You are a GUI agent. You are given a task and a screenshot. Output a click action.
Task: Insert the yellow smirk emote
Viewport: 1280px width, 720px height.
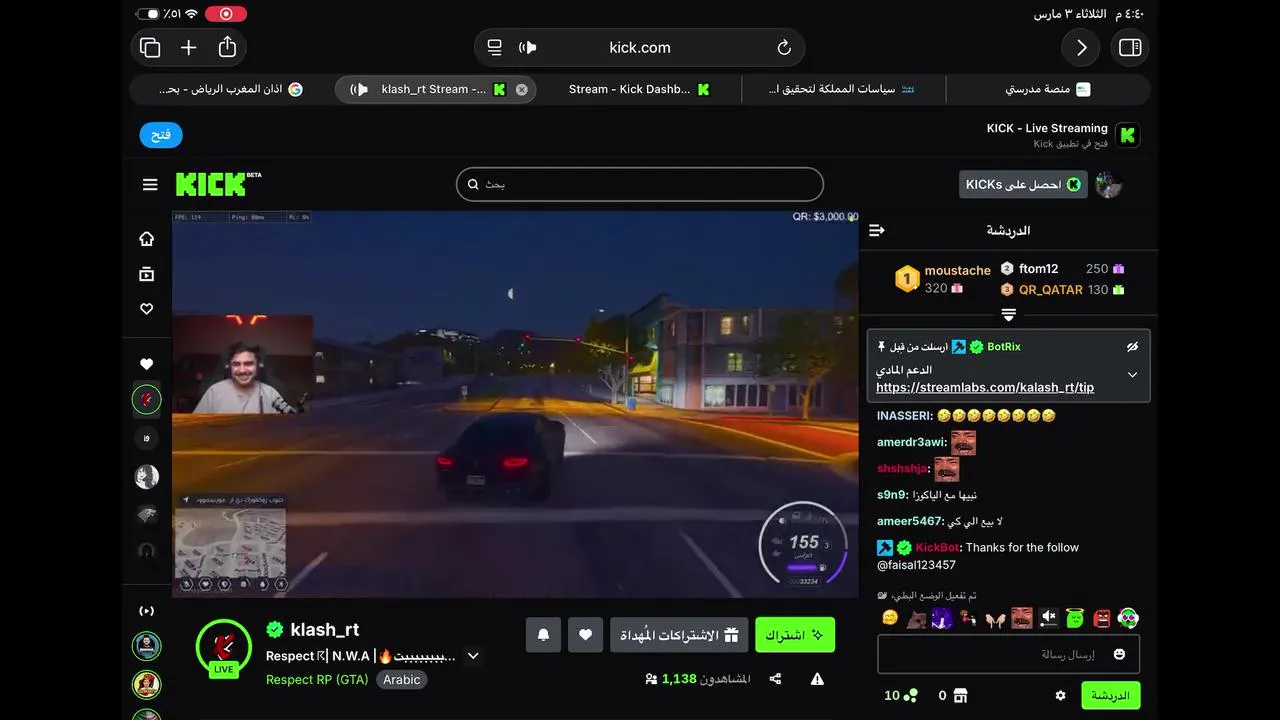coord(890,618)
